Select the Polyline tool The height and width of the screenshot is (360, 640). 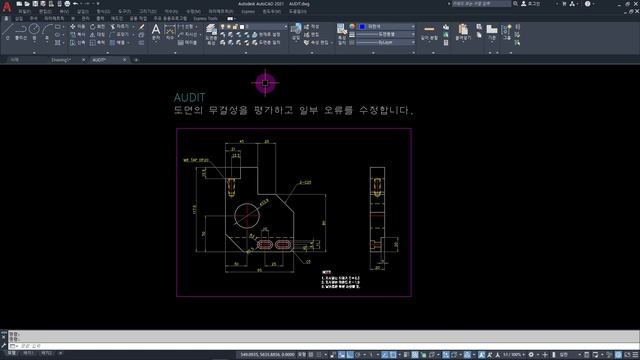tap(21, 32)
